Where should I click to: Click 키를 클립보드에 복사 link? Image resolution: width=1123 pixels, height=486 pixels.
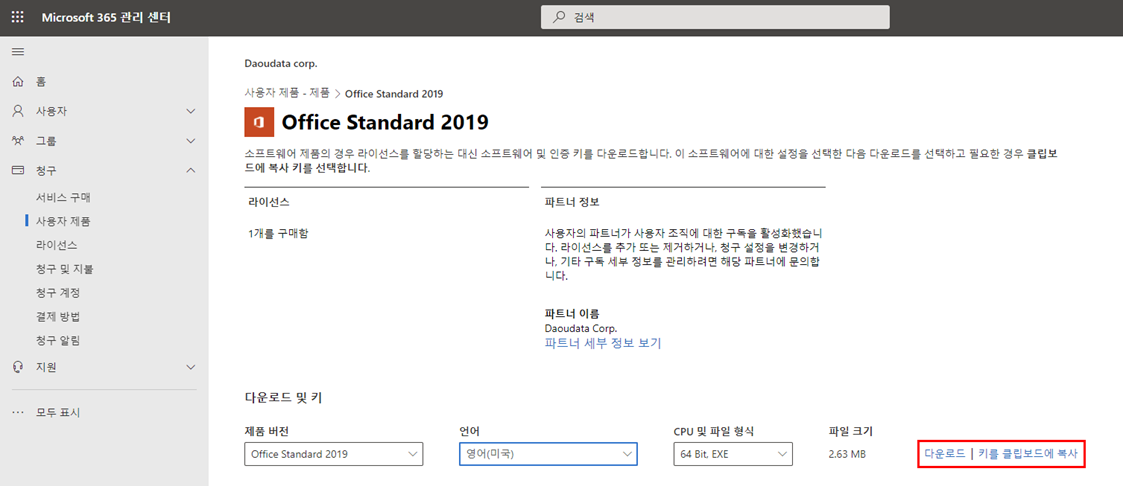[1028, 454]
